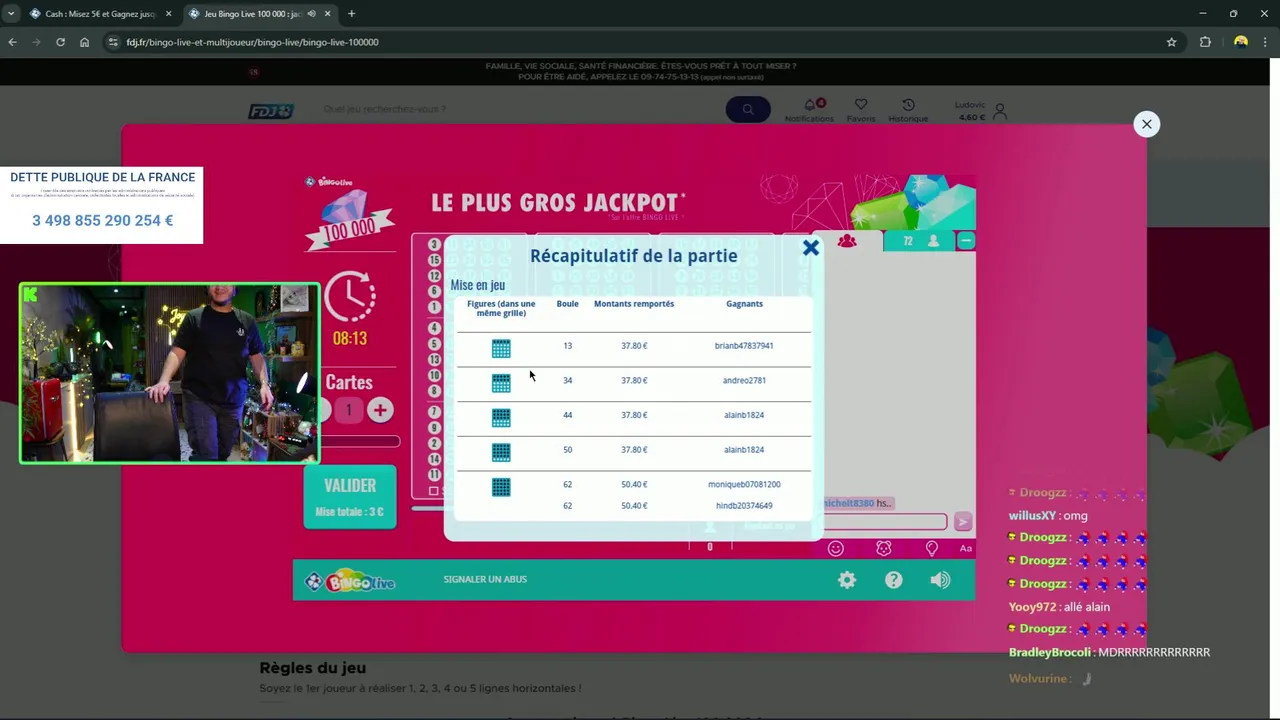
Task: Open Bingo Live settings gear
Action: 847,580
